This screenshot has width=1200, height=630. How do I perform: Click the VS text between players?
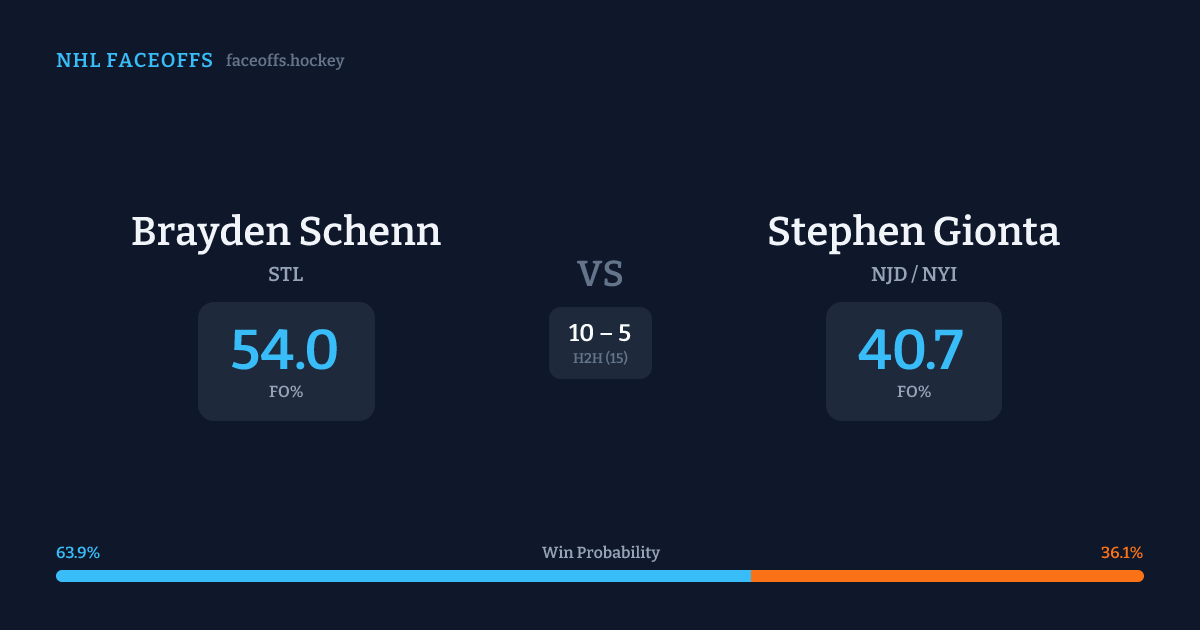point(600,274)
